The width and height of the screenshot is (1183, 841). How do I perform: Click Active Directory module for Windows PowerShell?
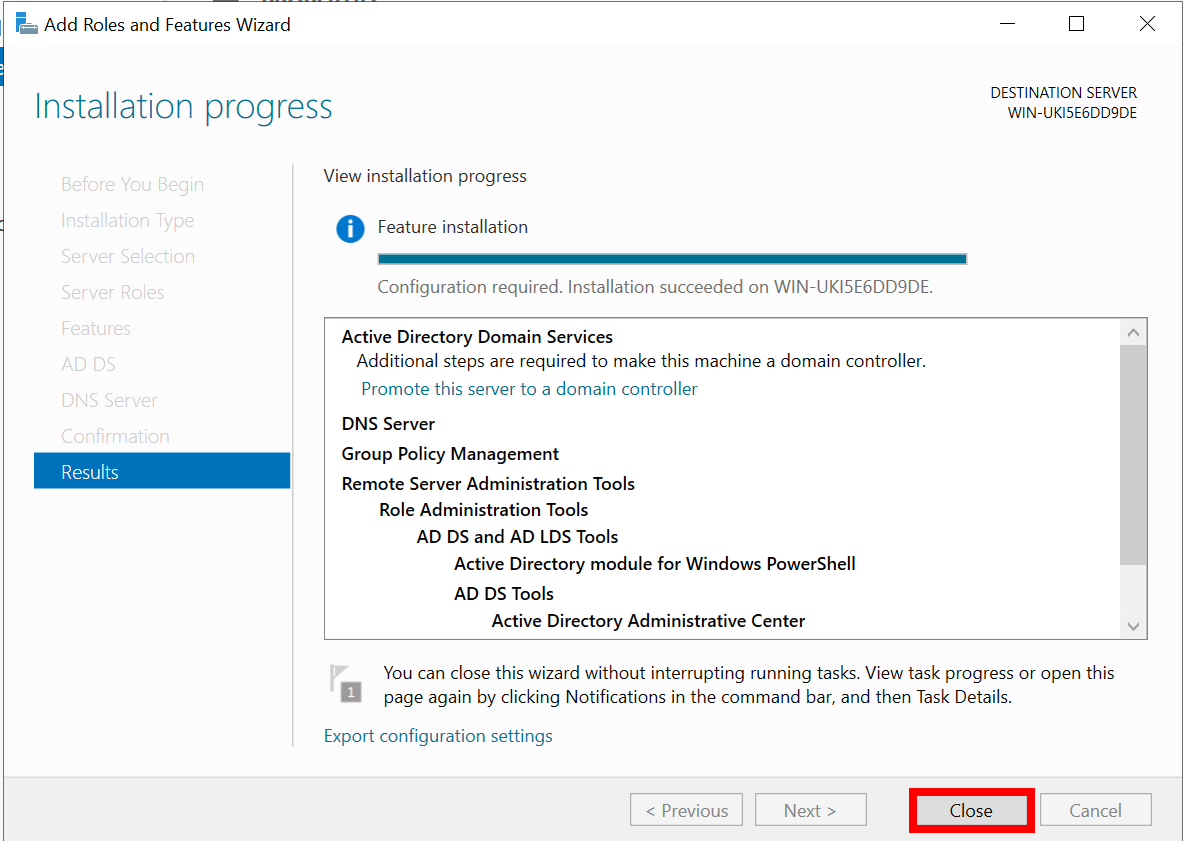[x=655, y=564]
